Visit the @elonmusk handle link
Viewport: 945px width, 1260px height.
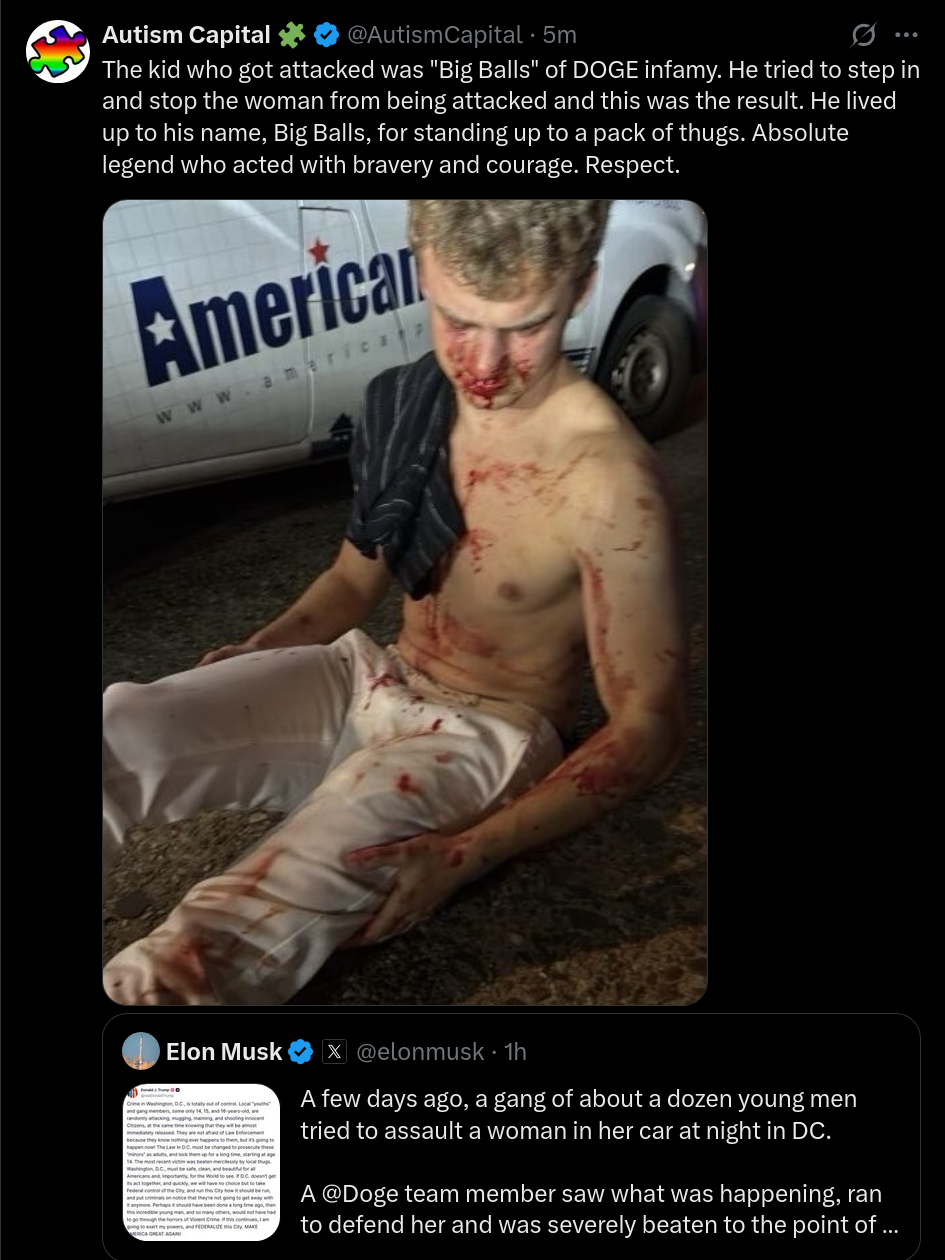[420, 1051]
